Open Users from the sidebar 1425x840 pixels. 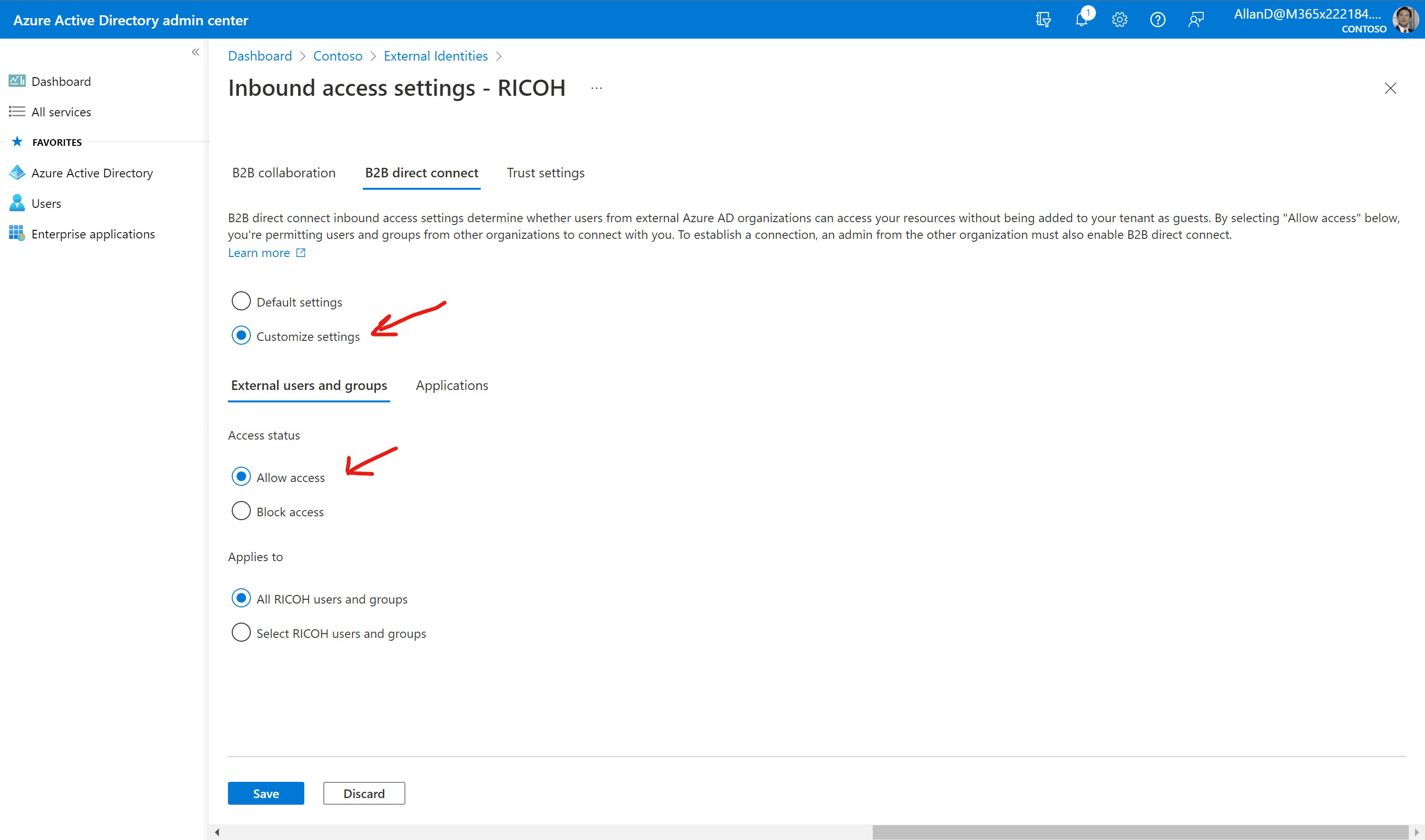coord(46,203)
